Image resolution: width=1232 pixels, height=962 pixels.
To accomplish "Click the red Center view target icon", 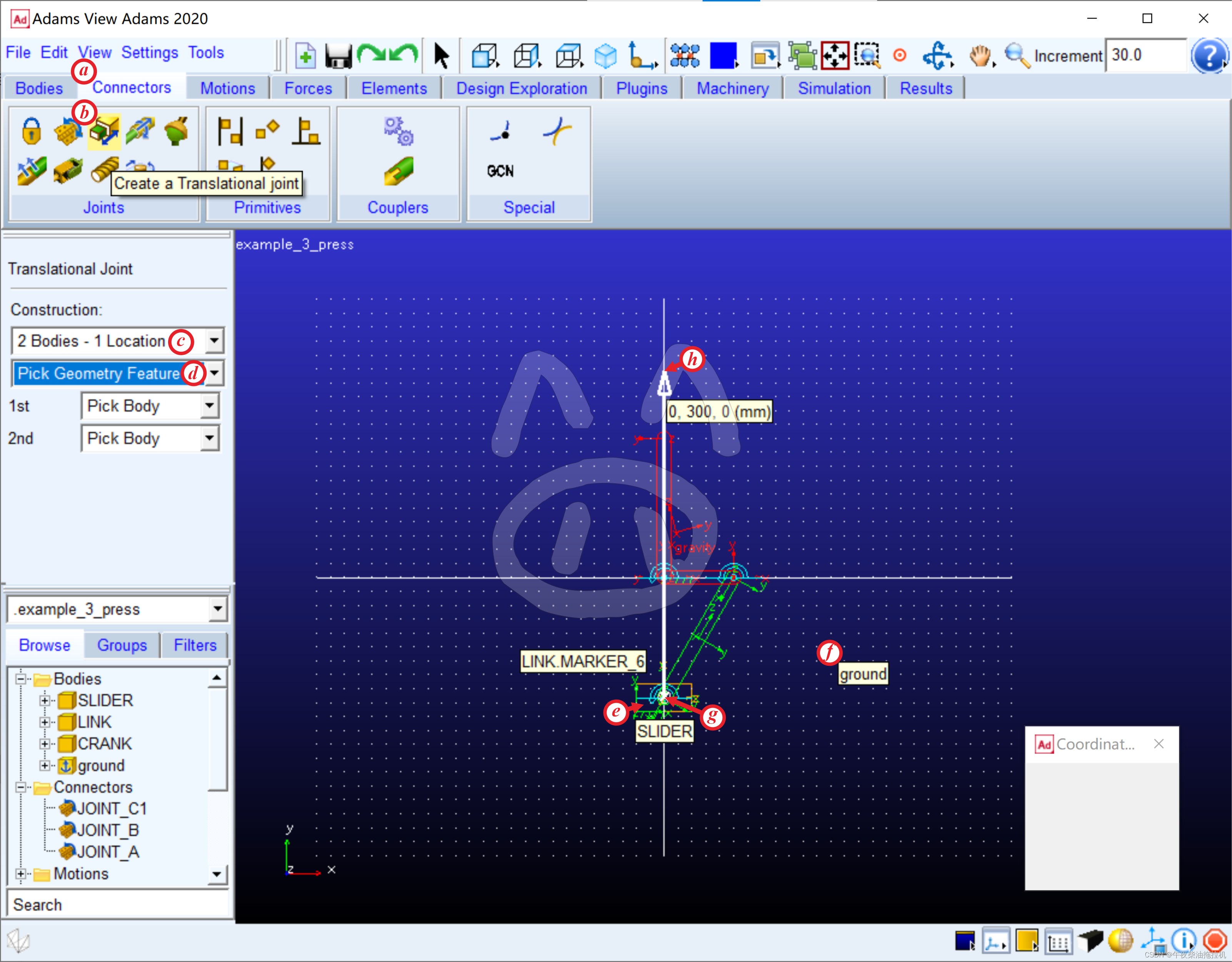I will (x=900, y=55).
